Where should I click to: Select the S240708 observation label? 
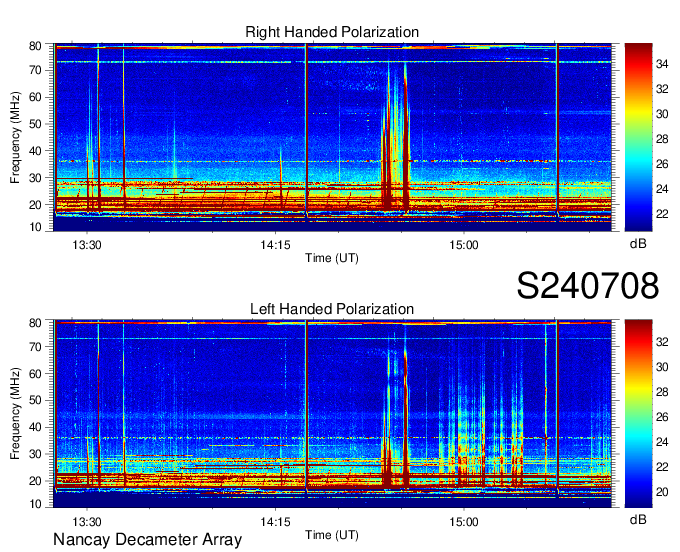point(588,286)
